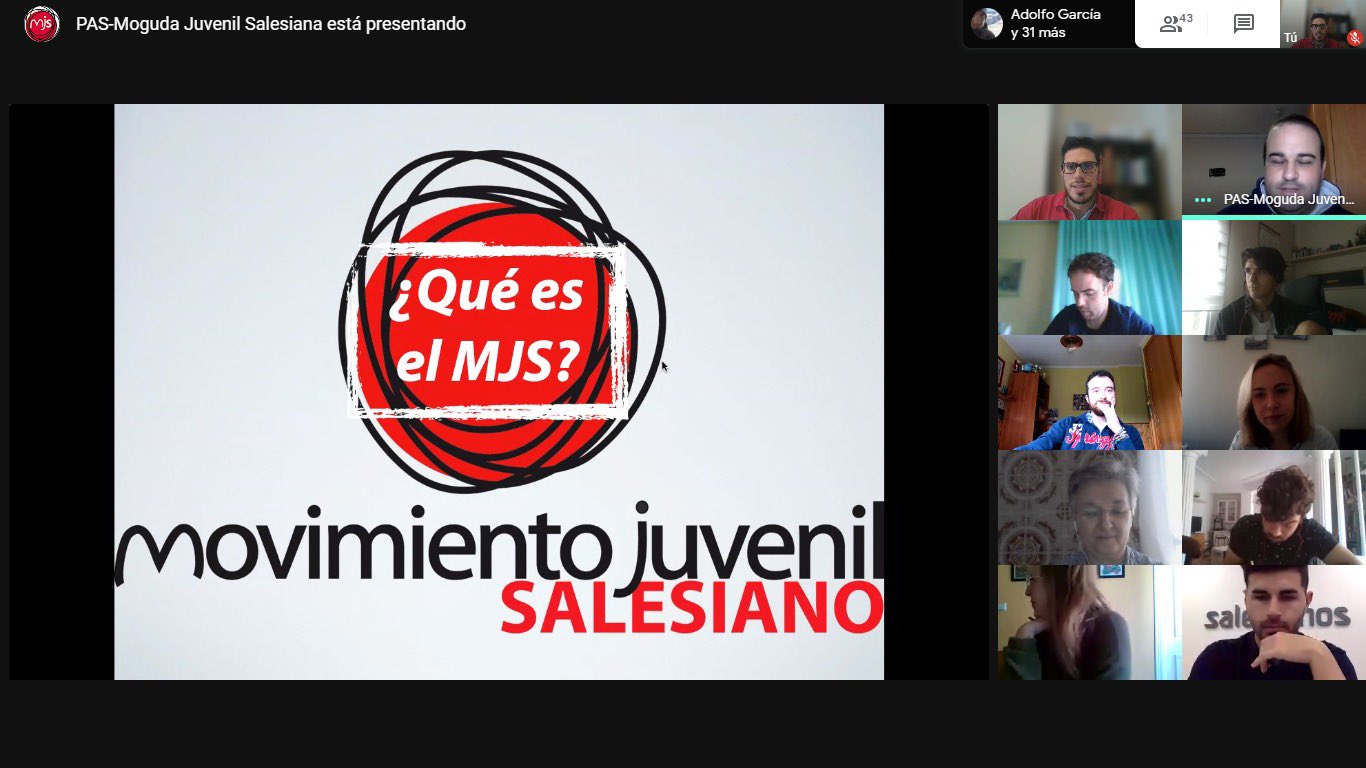Viewport: 1366px width, 768px height.
Task: Click the three-dot audio indicator on PAS-Moguda tile
Action: coord(1202,200)
